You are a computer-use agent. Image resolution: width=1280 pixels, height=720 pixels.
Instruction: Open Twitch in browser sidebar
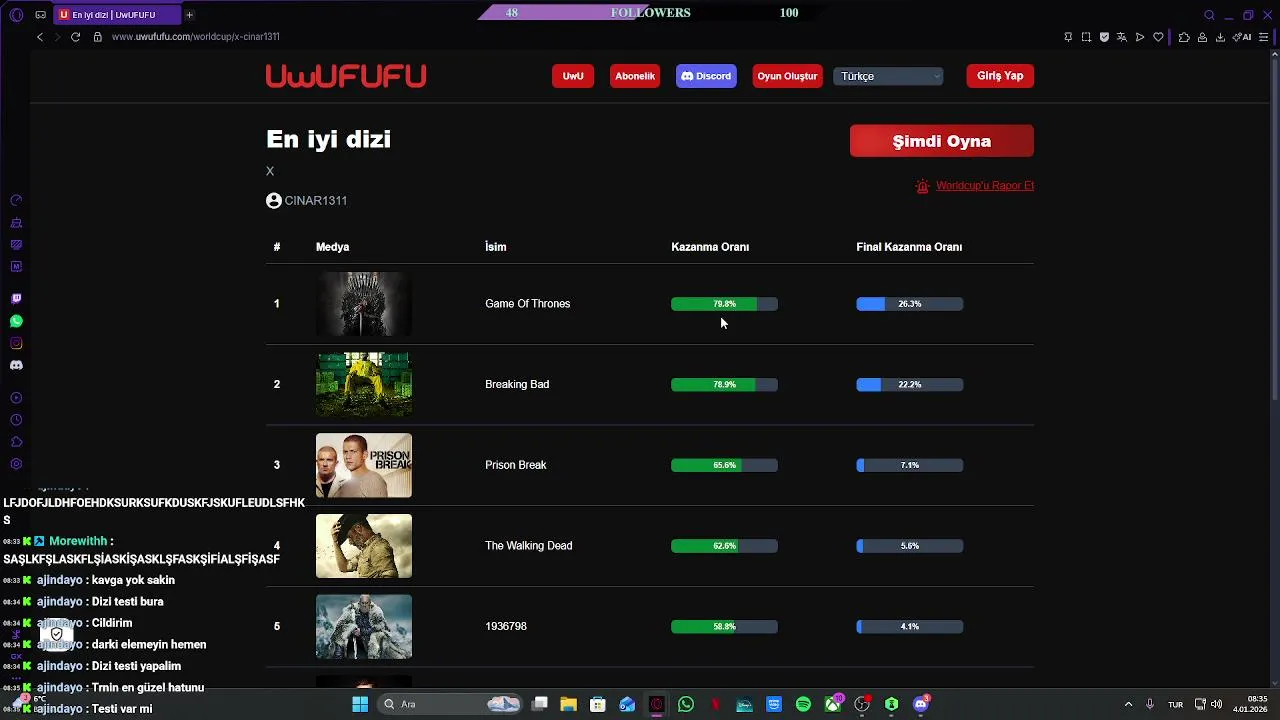(x=16, y=299)
